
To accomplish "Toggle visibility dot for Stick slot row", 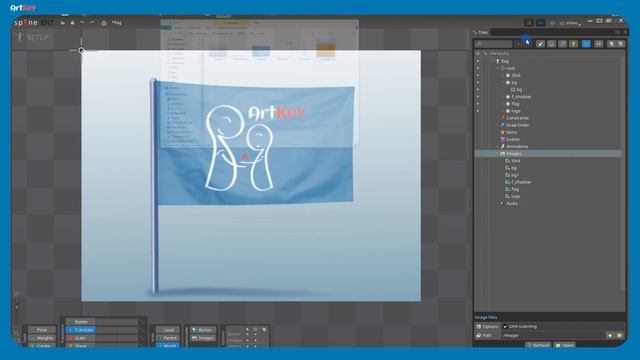I will tap(478, 76).
